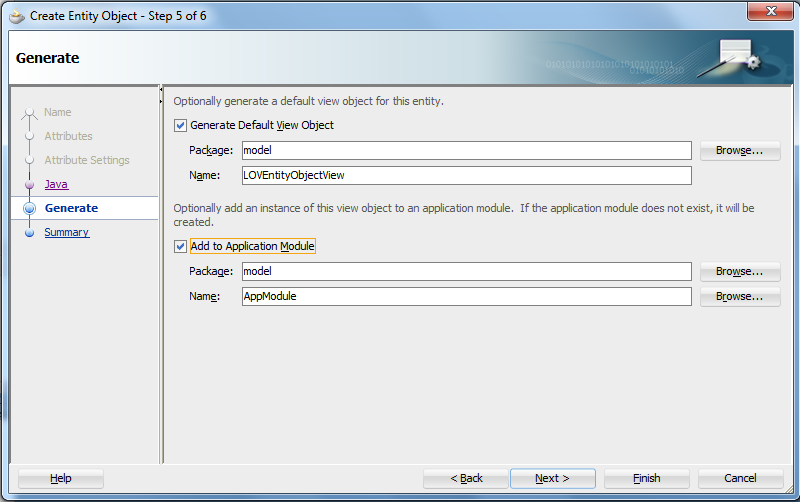Edit the LOVEntityObjectView name field
Viewport: 800px width, 502px height.
pyautogui.click(x=466, y=175)
